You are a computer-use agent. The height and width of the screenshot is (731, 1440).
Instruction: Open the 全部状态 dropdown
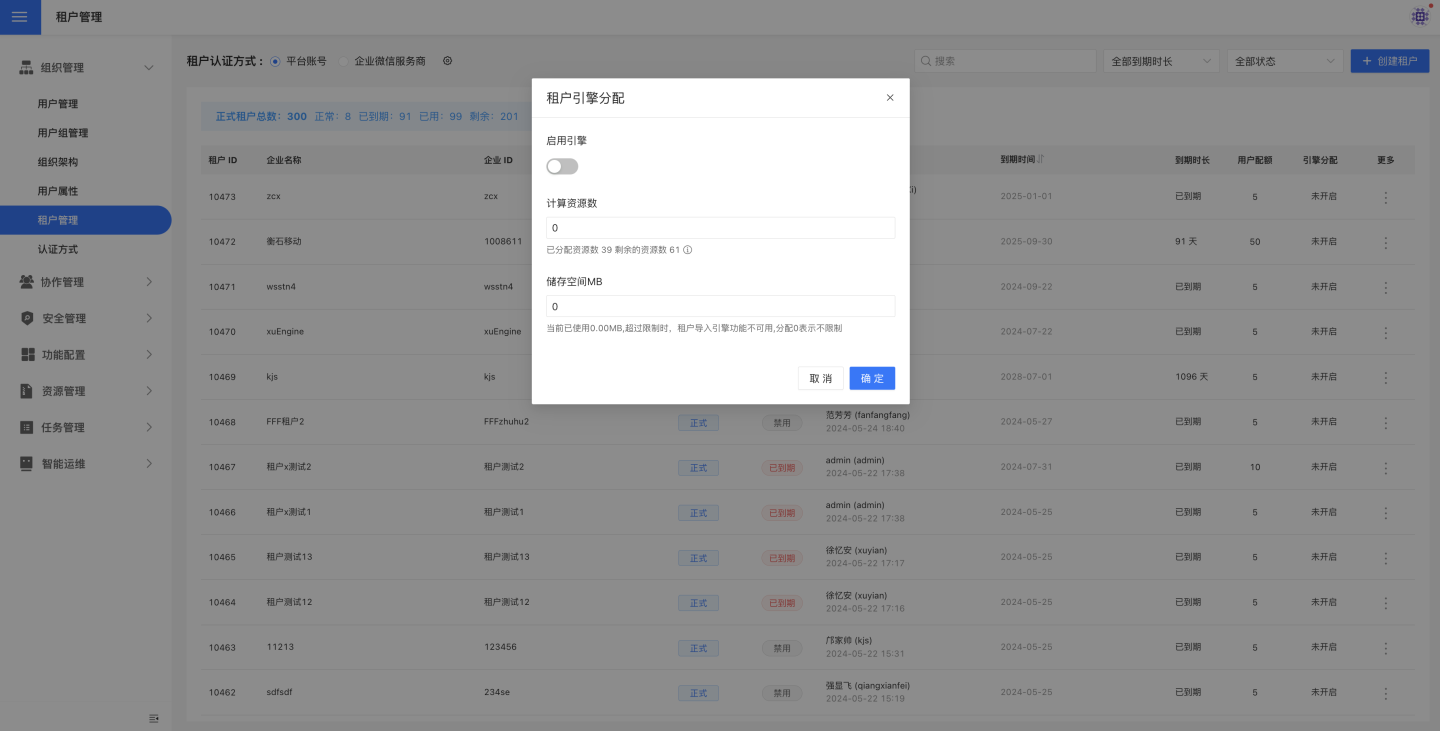click(x=1284, y=61)
